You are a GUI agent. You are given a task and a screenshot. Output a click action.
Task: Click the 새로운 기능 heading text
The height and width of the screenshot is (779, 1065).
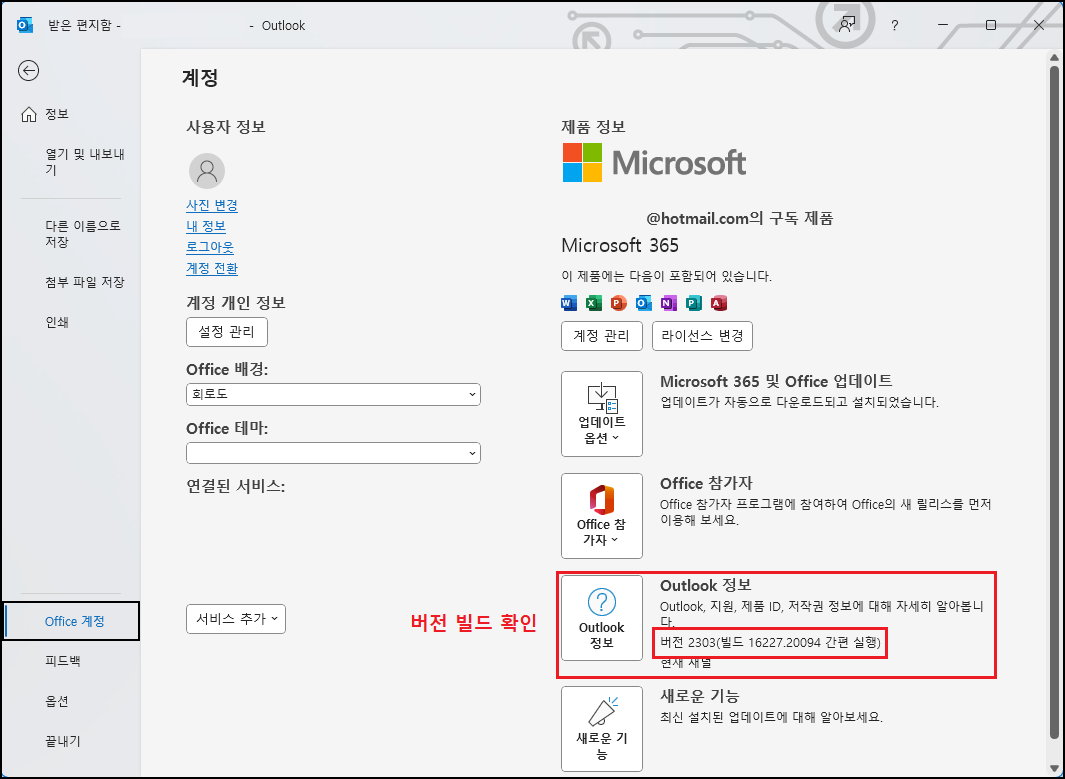[x=700, y=696]
